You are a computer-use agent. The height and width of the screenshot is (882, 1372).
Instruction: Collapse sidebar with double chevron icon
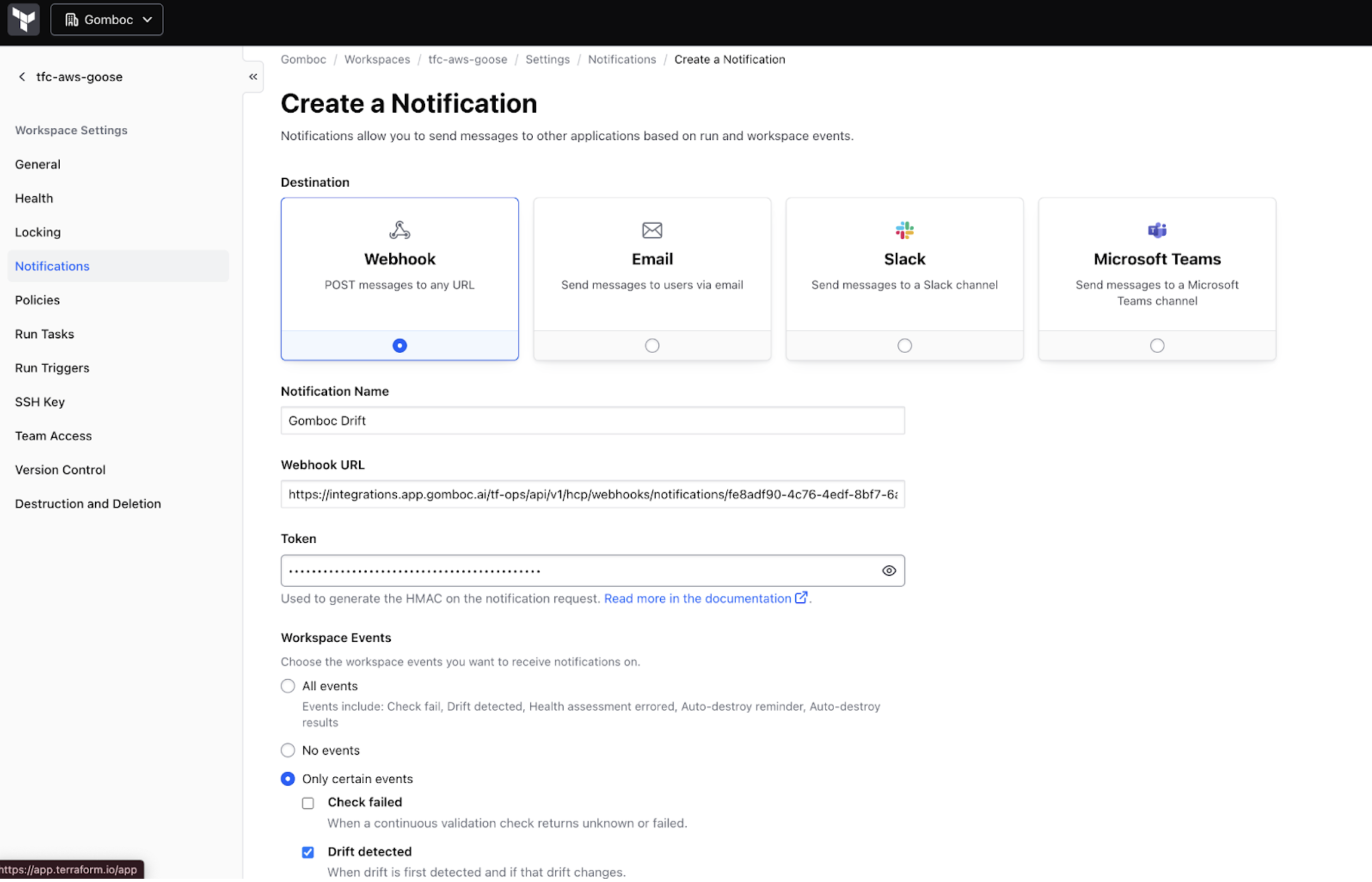[253, 77]
